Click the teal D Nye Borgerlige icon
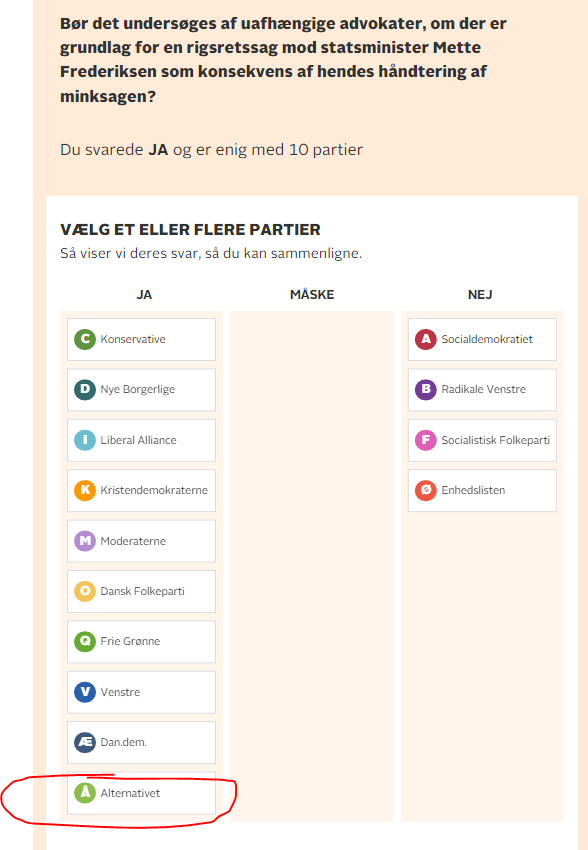 point(85,389)
